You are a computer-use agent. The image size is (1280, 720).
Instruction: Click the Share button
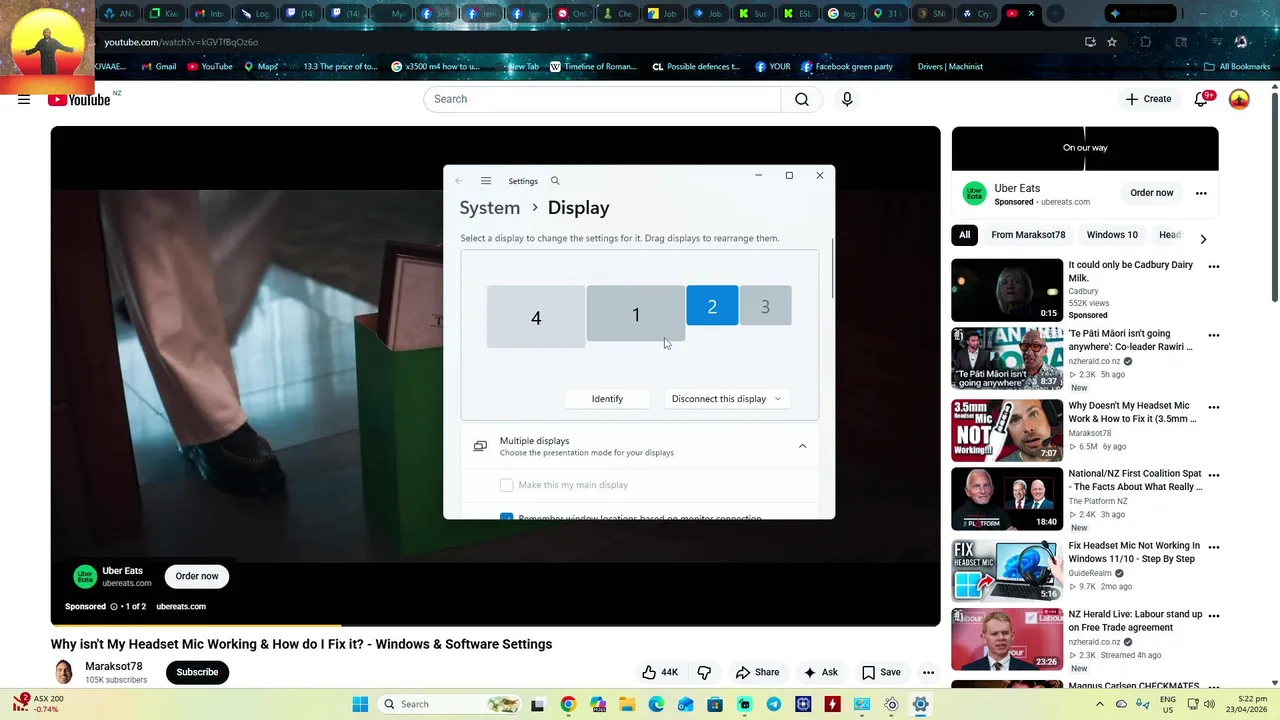[757, 672]
